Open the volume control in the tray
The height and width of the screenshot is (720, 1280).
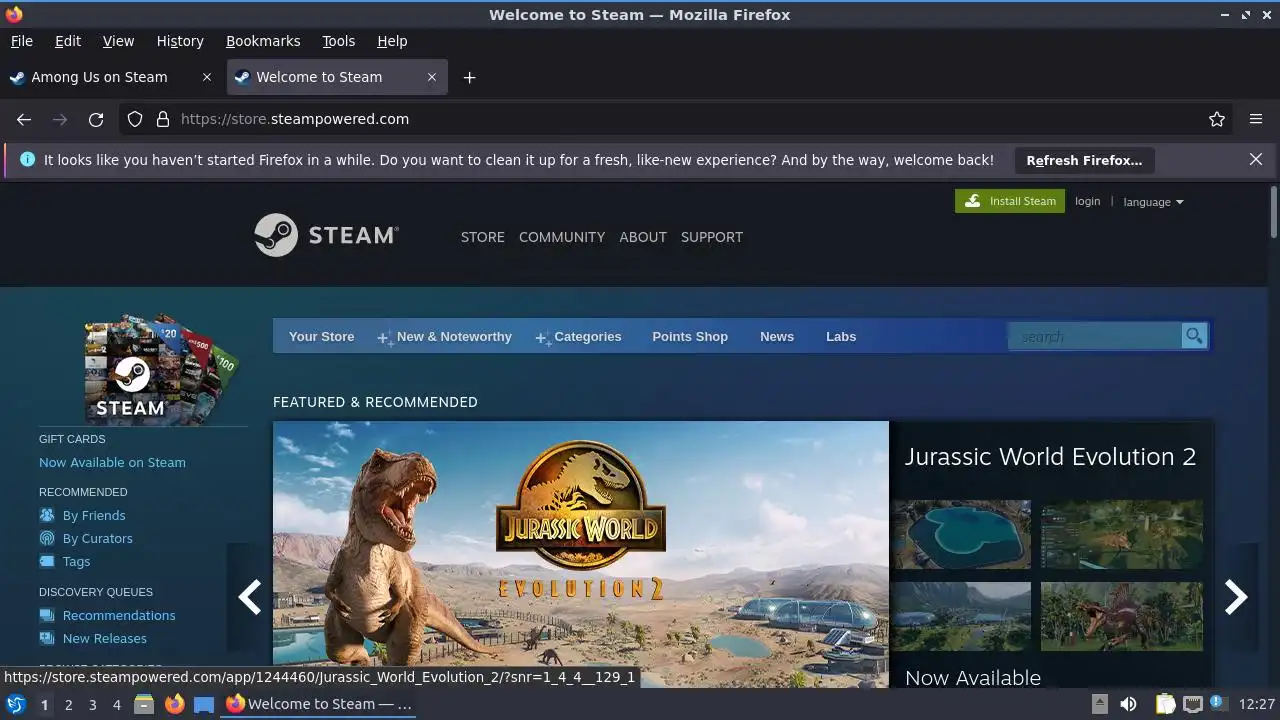coord(1128,704)
